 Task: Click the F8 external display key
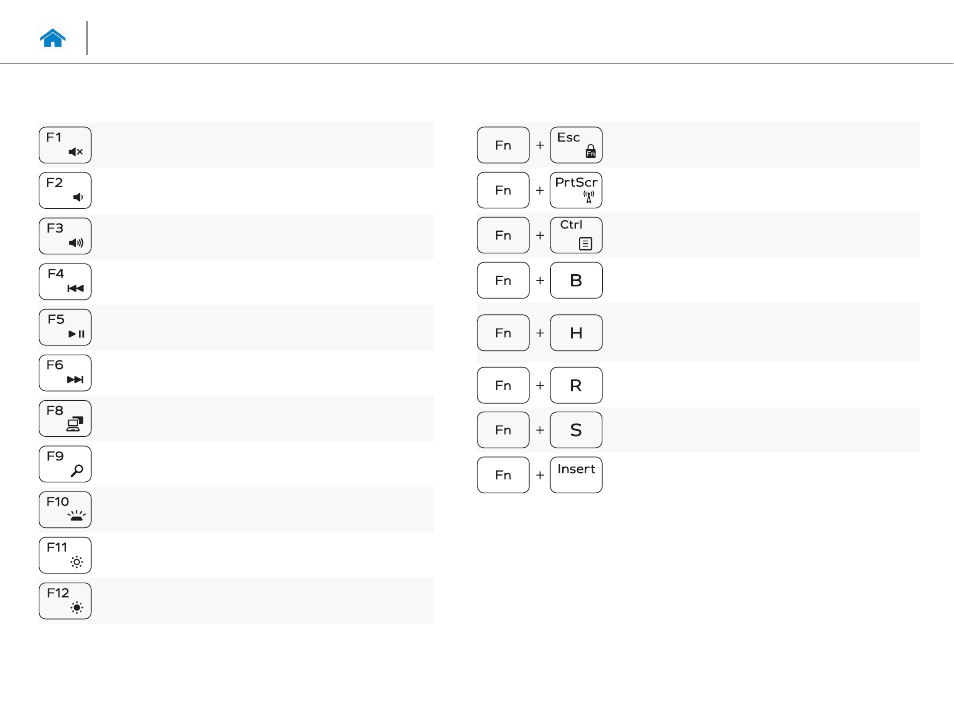tap(65, 419)
